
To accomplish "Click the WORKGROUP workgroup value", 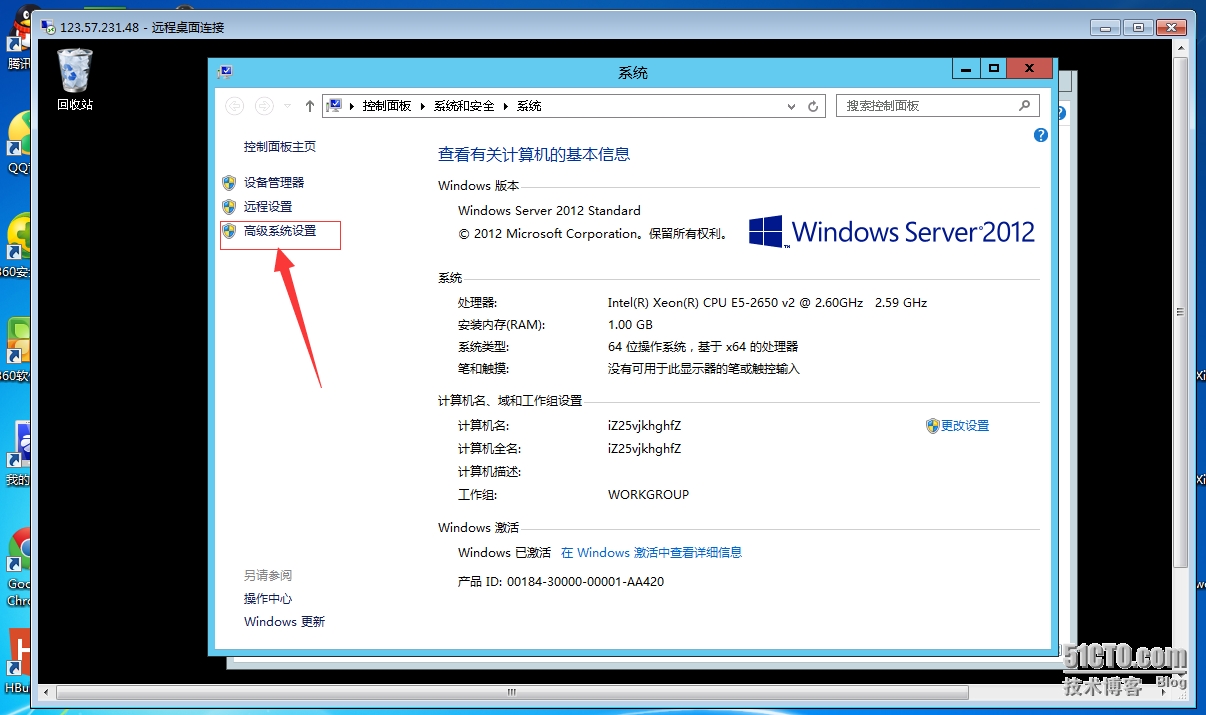I will pyautogui.click(x=648, y=495).
